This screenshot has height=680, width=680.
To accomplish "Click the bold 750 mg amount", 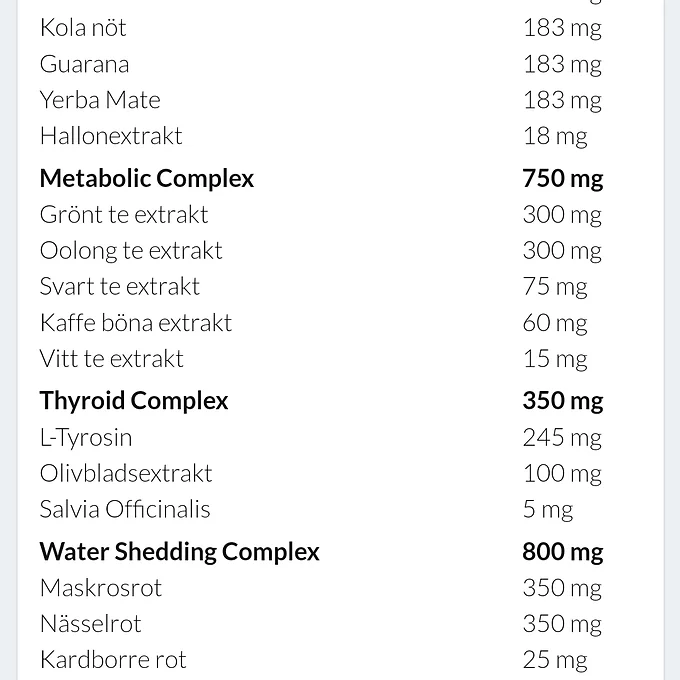I will 562,179.
